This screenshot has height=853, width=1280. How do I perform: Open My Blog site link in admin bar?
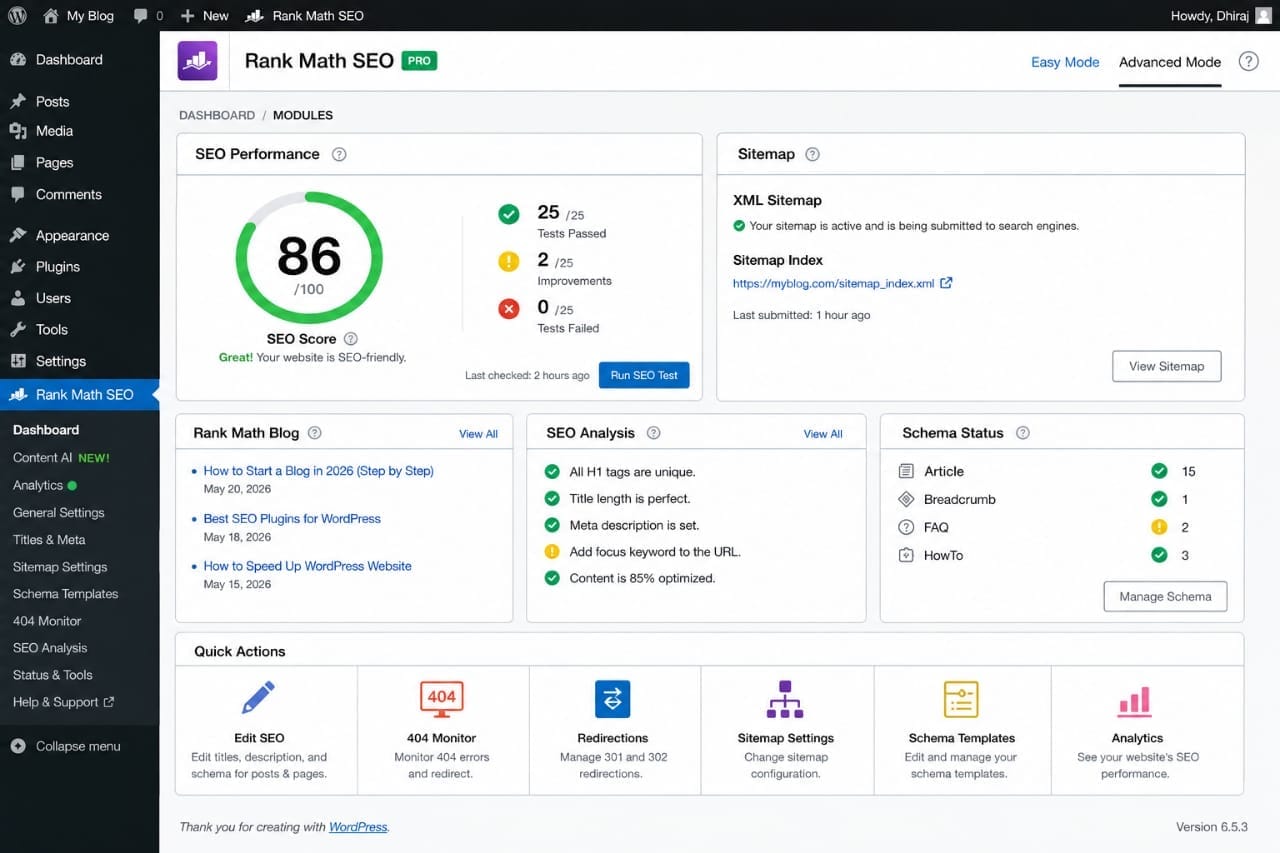(79, 15)
